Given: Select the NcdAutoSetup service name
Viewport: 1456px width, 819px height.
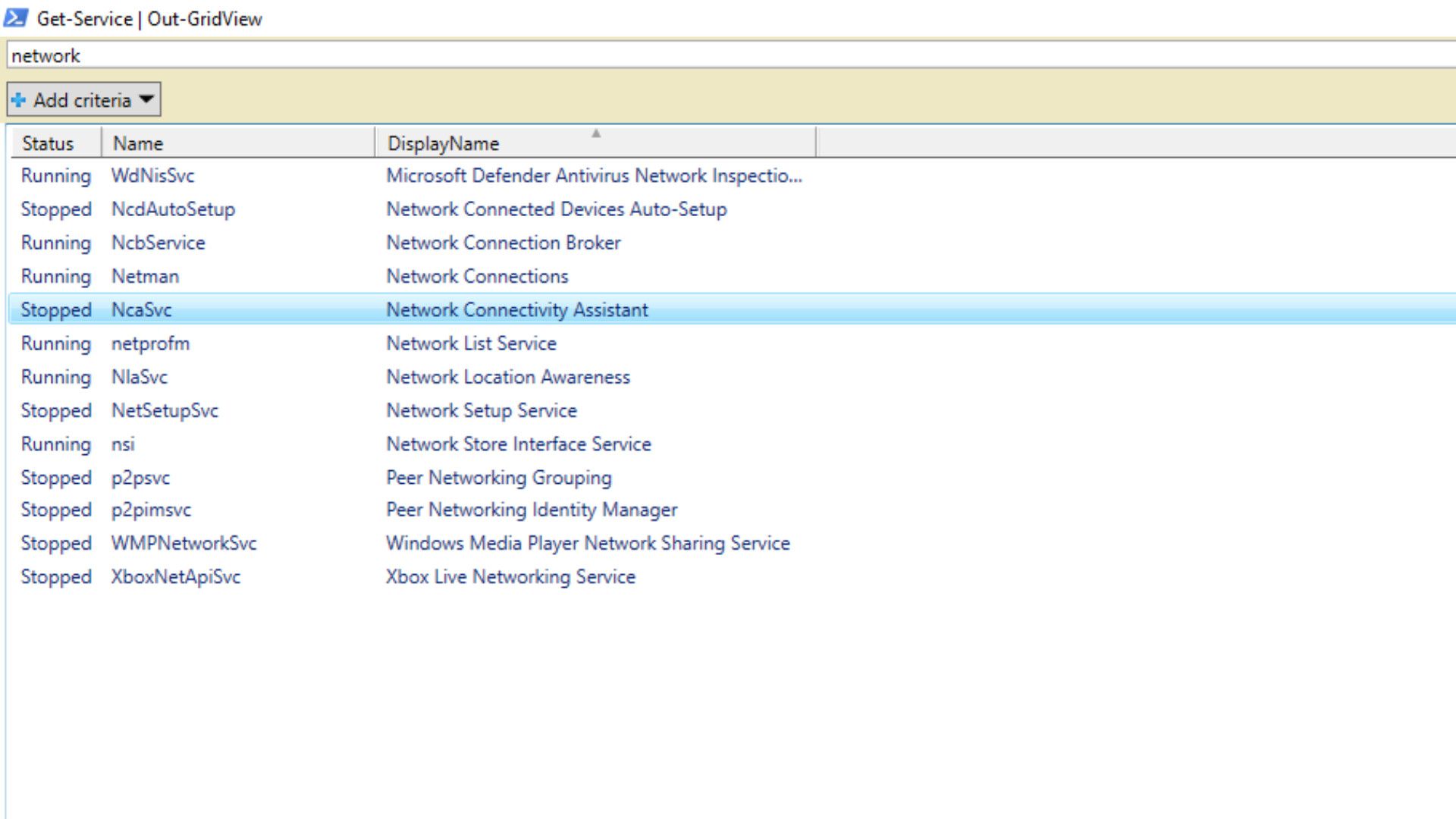Looking at the screenshot, I should point(173,209).
